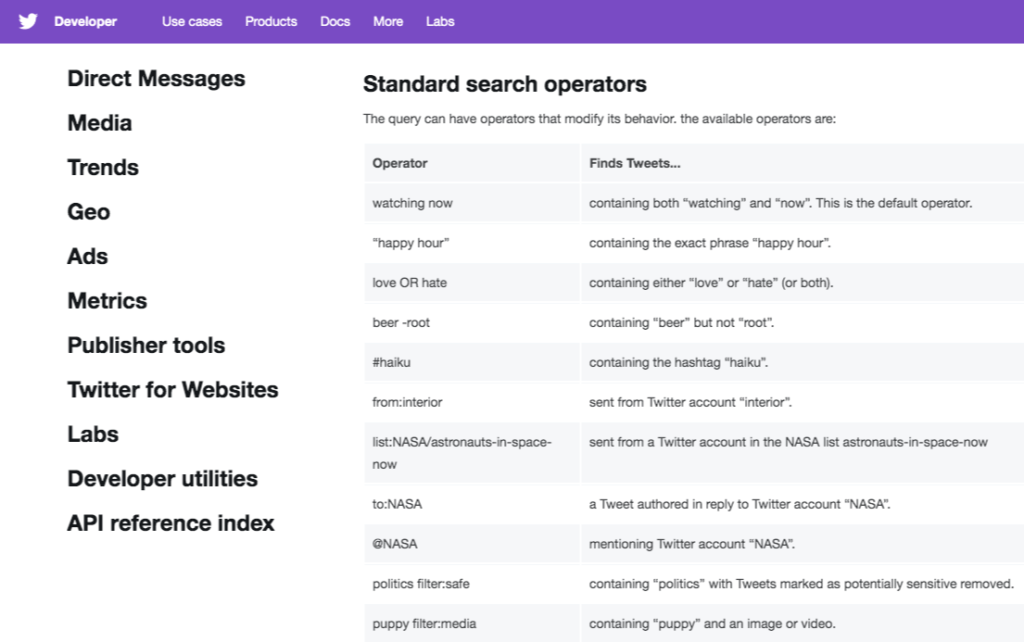The image size is (1024, 642).
Task: Select the 'to:NASA' operator cell
Action: (472, 504)
